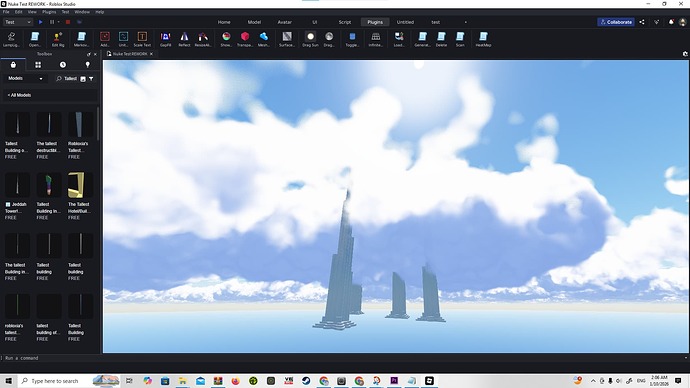Image resolution: width=690 pixels, height=388 pixels.
Task: Open the Reflect plugin
Action: [184, 39]
